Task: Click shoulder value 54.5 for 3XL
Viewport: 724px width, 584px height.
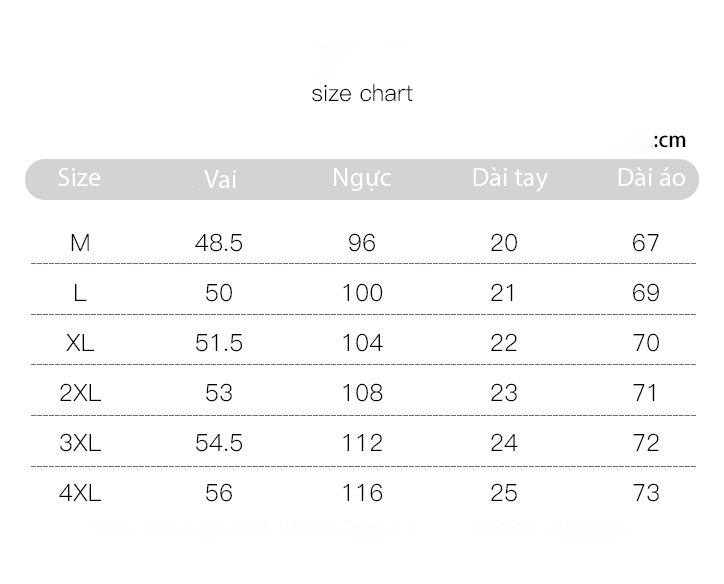Action: pyautogui.click(x=219, y=443)
